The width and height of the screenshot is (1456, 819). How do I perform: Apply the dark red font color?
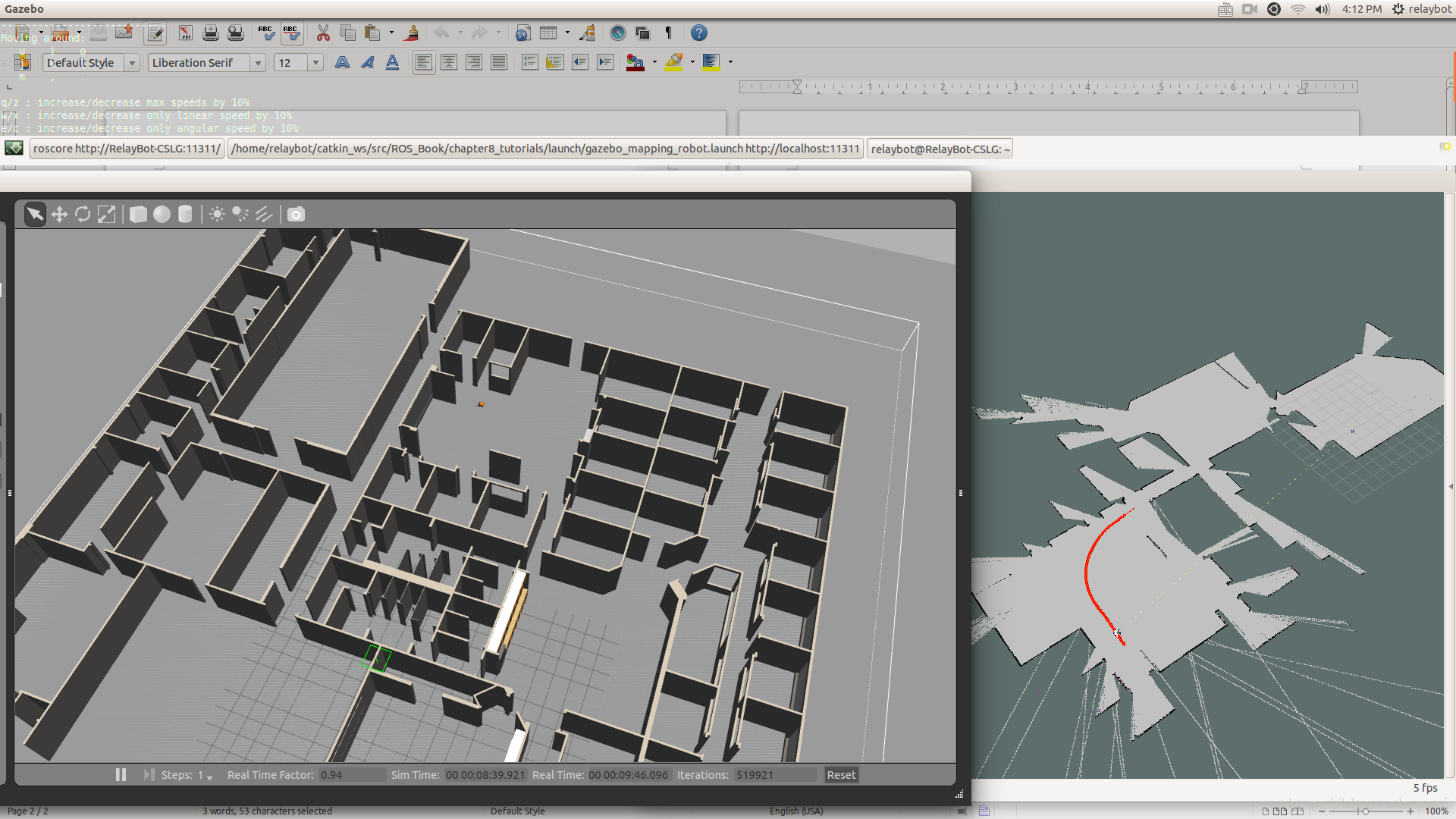tap(635, 62)
